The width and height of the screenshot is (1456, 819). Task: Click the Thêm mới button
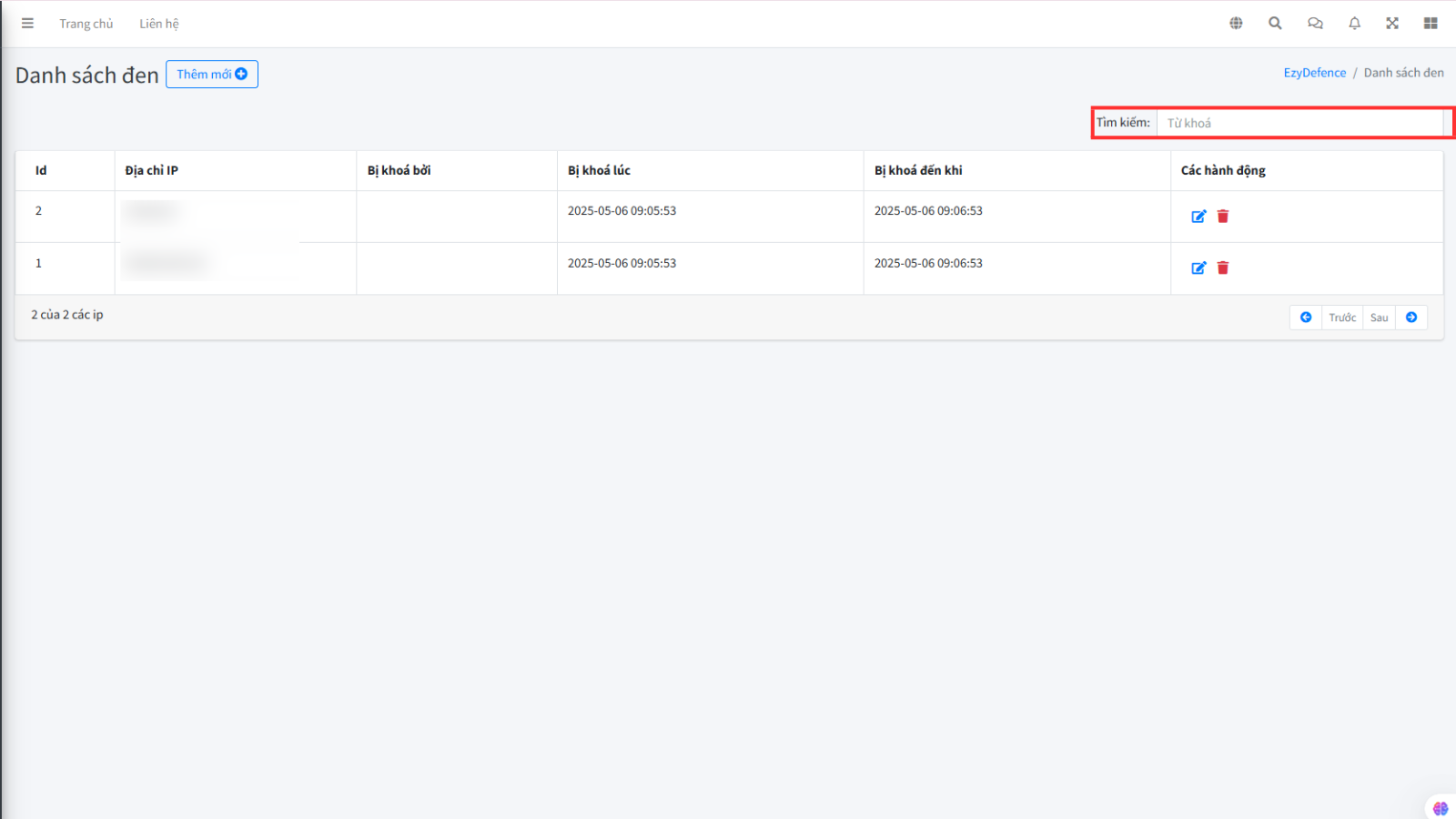coord(212,75)
